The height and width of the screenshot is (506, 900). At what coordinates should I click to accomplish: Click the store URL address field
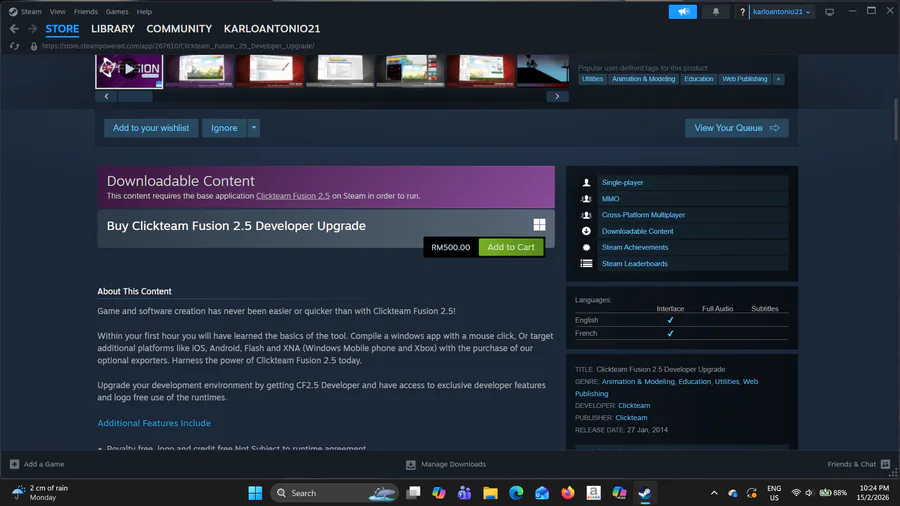178,46
